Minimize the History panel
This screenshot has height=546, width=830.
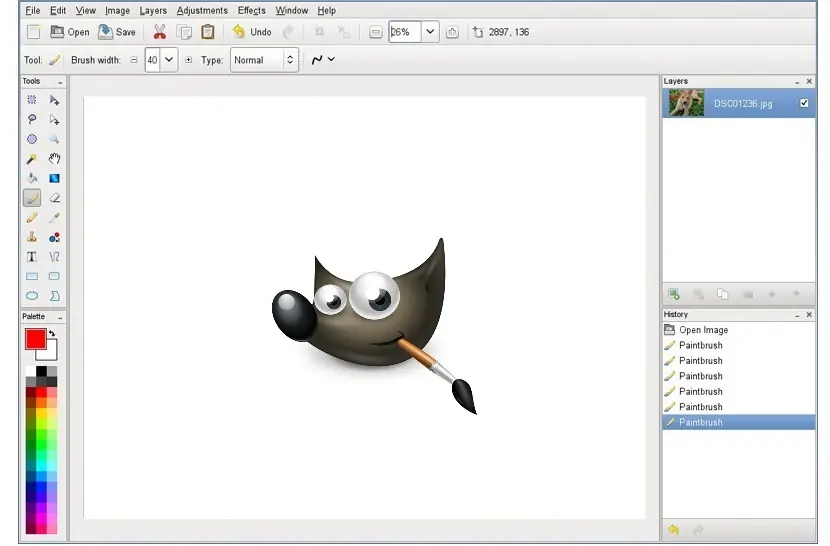(x=797, y=315)
